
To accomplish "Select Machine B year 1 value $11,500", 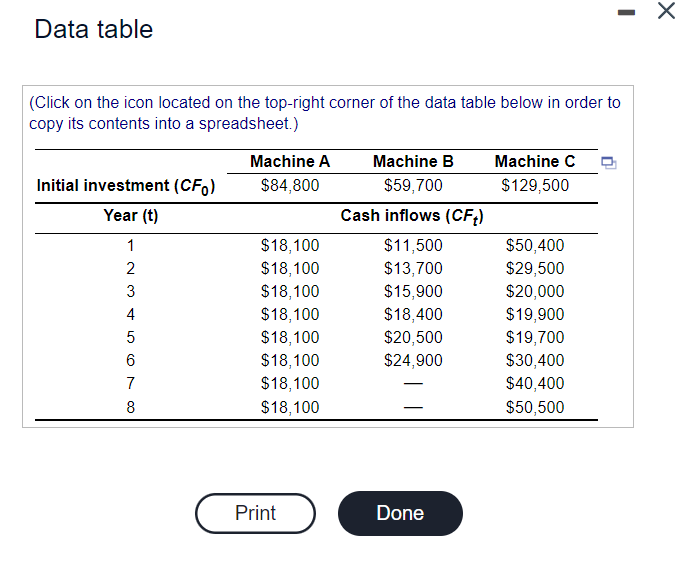I will pyautogui.click(x=413, y=245).
